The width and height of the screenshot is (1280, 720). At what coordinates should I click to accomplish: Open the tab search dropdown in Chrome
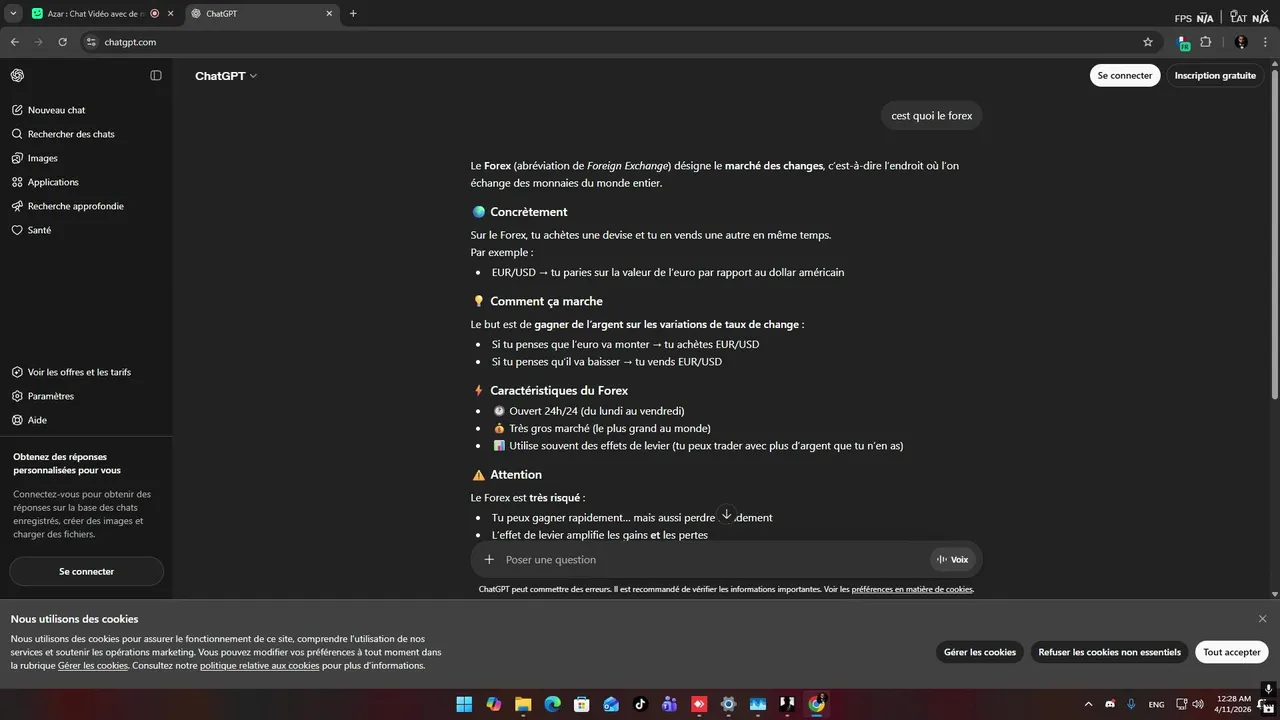pyautogui.click(x=13, y=13)
